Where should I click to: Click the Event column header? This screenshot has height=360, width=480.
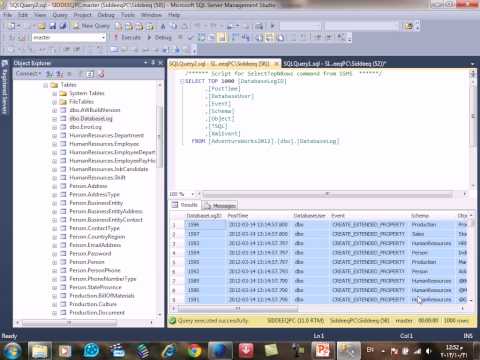tap(370, 216)
